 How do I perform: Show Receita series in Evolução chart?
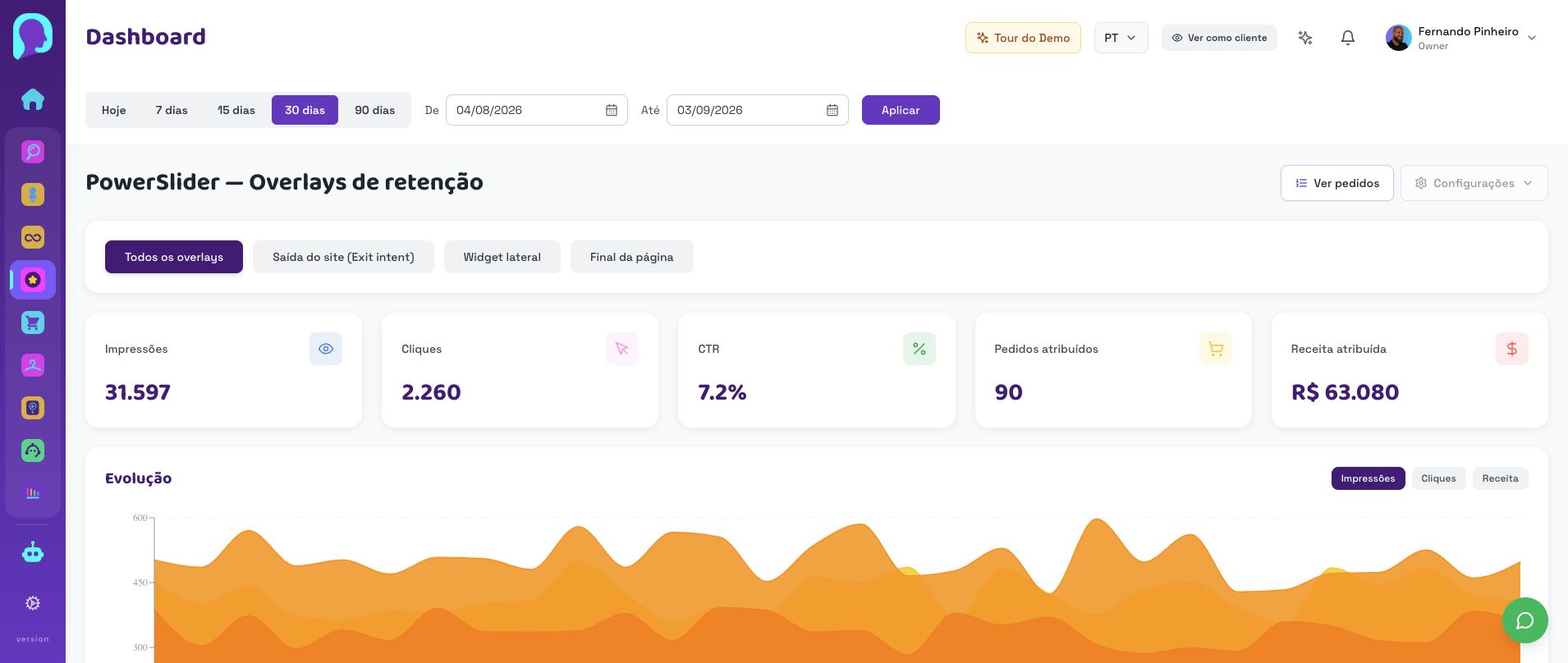click(1500, 478)
